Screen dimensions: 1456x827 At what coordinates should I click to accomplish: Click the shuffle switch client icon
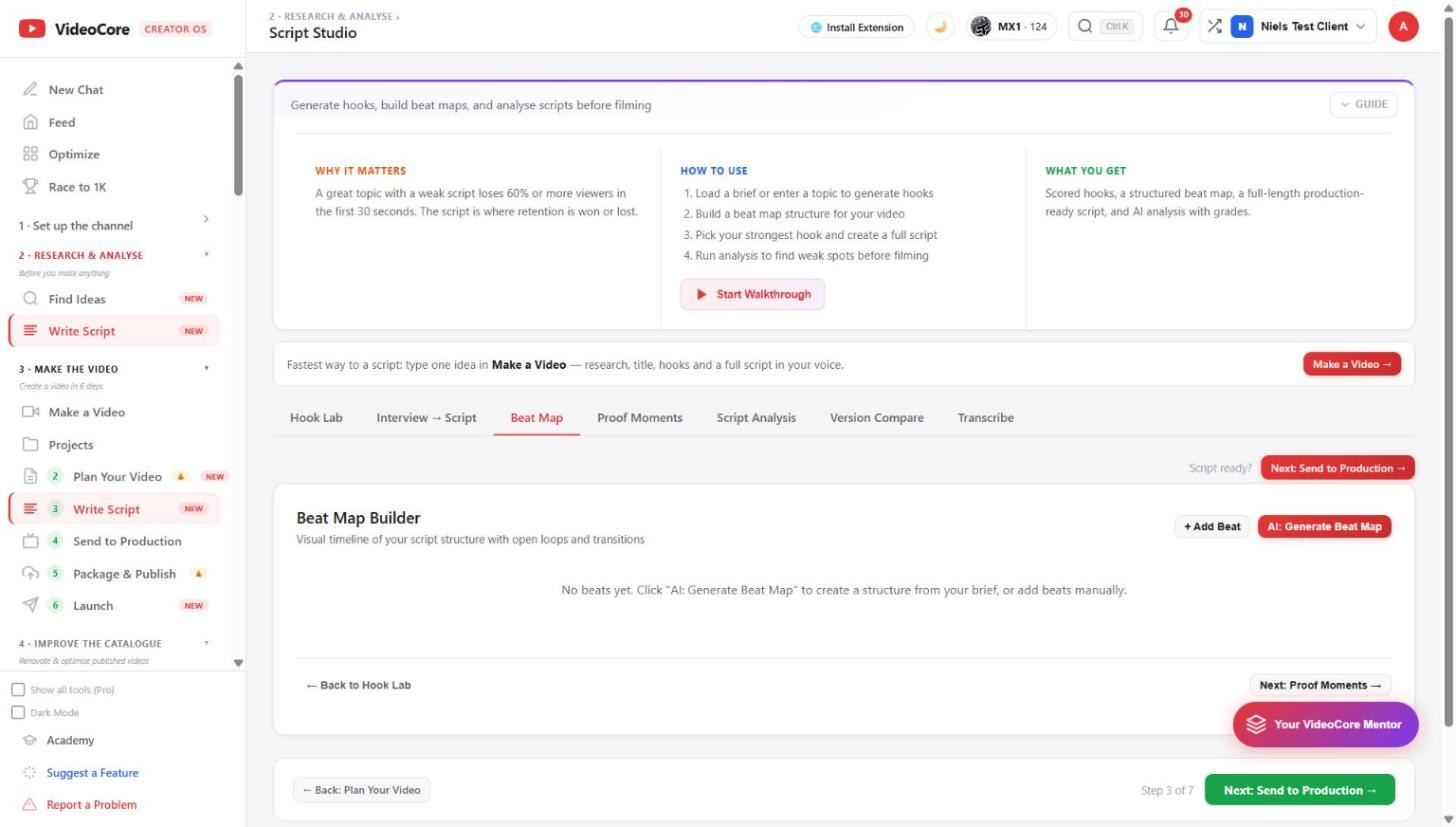click(x=1214, y=27)
